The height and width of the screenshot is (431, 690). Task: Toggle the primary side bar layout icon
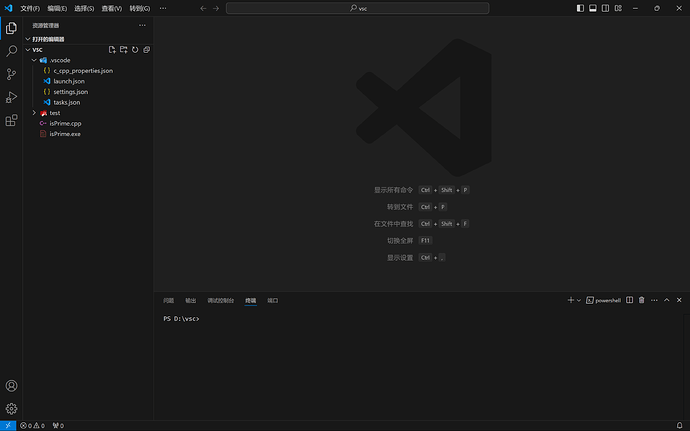pyautogui.click(x=580, y=8)
